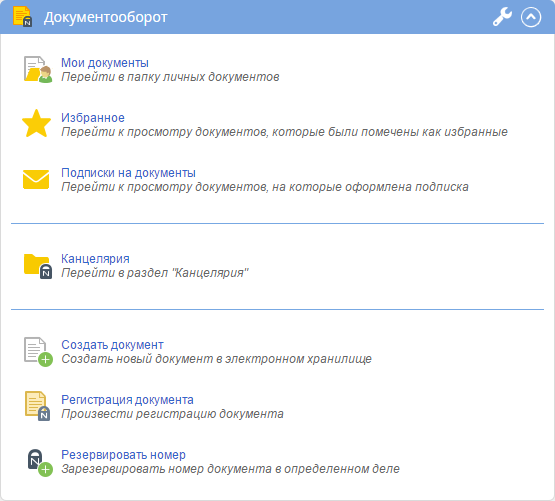Open Подписки на документы link
Viewport: 555px width, 501px height.
[128, 173]
